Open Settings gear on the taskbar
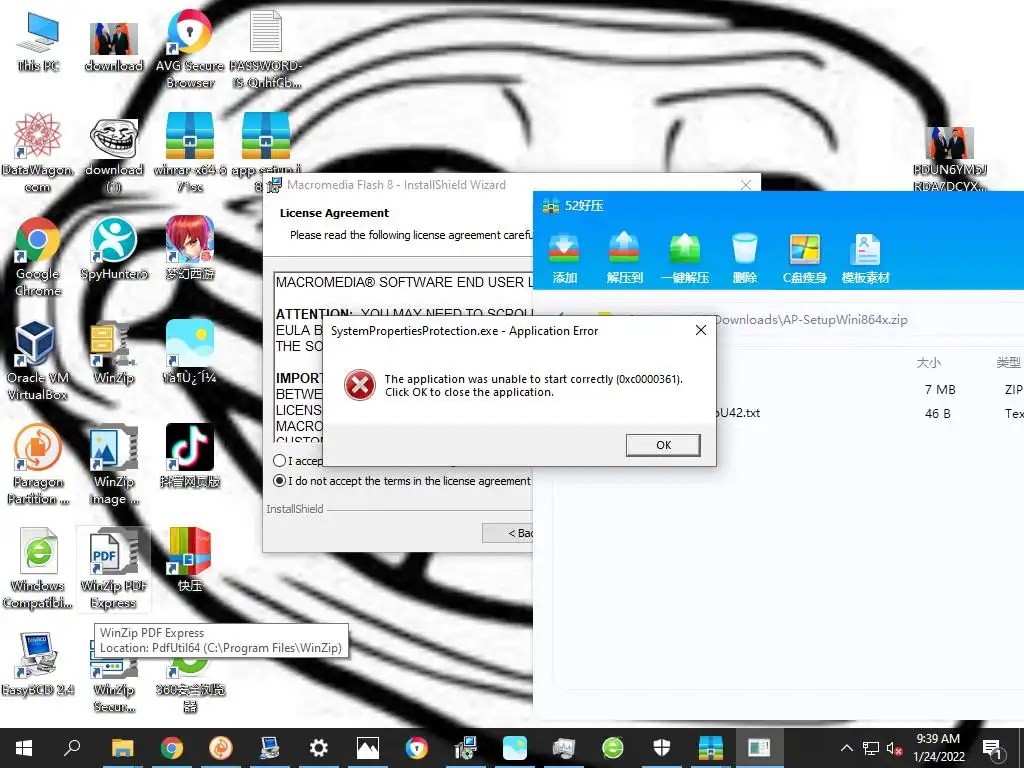Screen dimensions: 1024x768 (x=319, y=748)
